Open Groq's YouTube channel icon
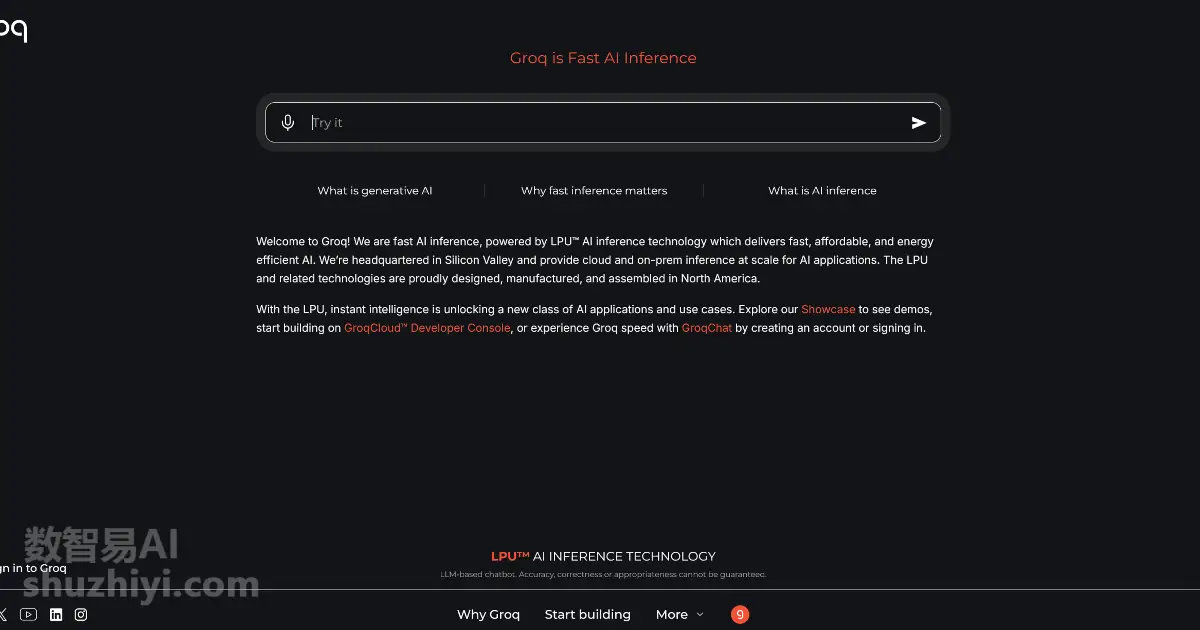 tap(28, 615)
